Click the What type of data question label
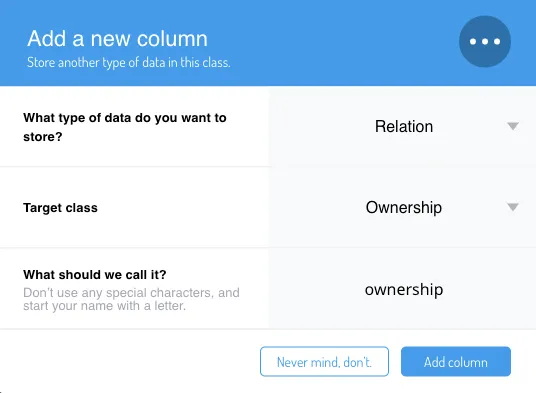This screenshot has width=536, height=393. (x=125, y=127)
